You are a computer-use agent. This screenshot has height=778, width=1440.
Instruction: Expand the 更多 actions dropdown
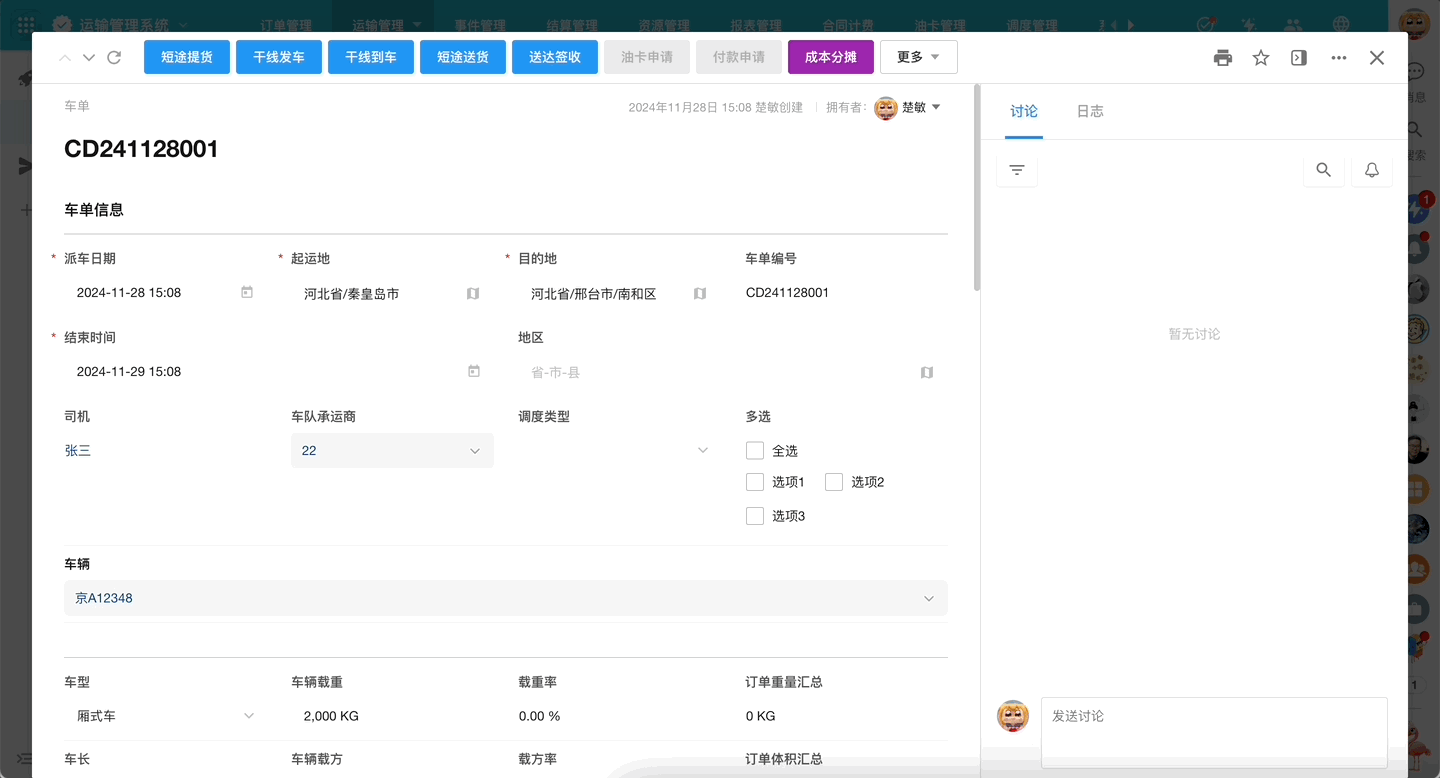coord(918,58)
